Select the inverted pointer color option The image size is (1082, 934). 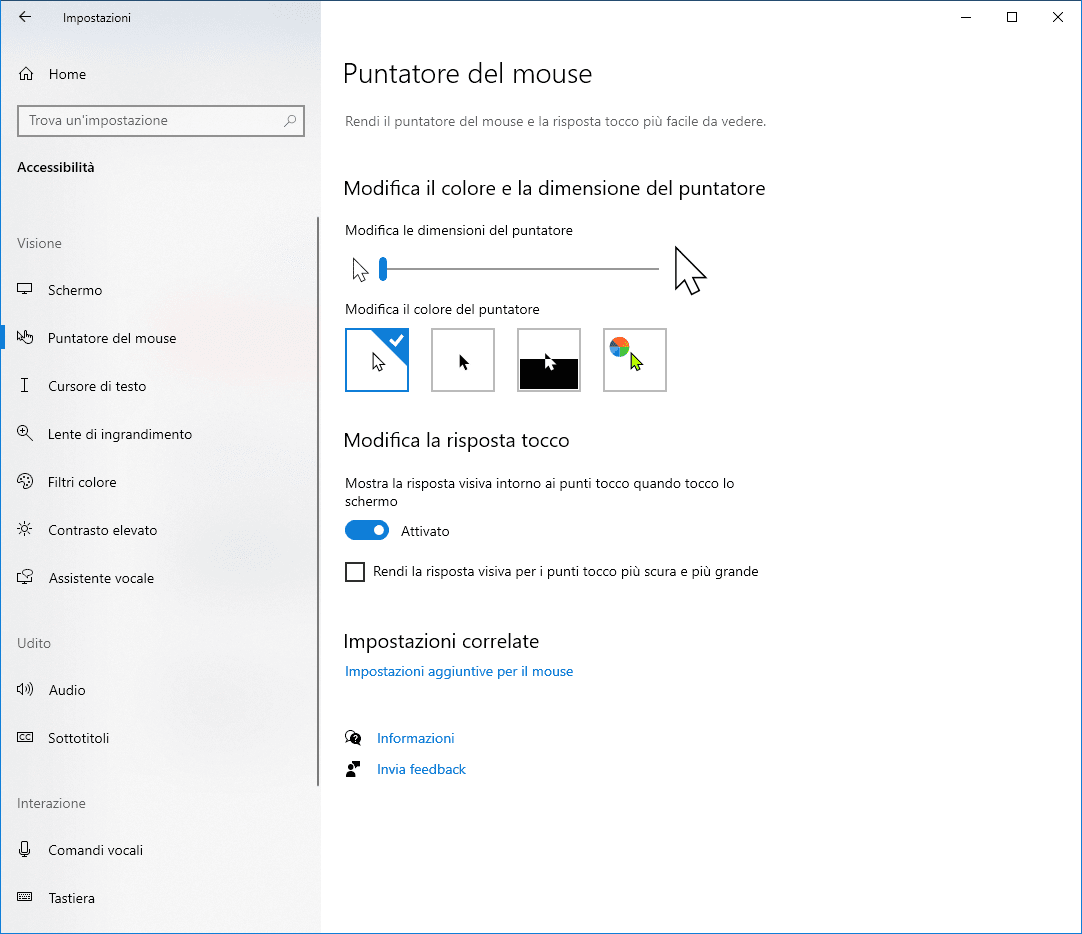[549, 360]
